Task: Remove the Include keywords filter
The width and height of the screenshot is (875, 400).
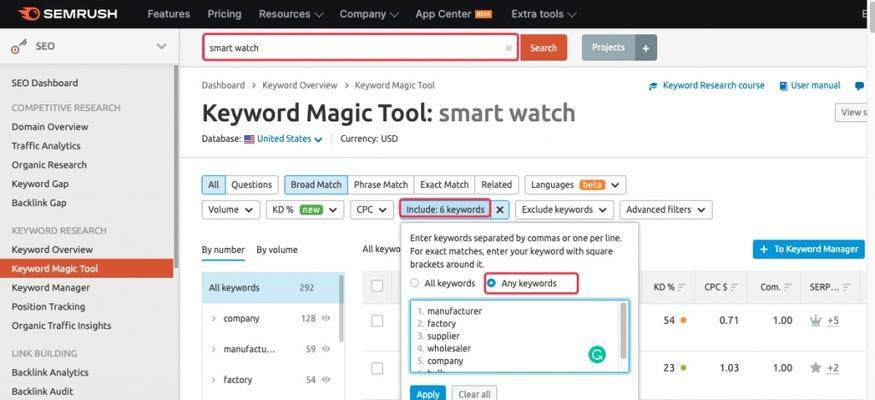Action: point(500,210)
